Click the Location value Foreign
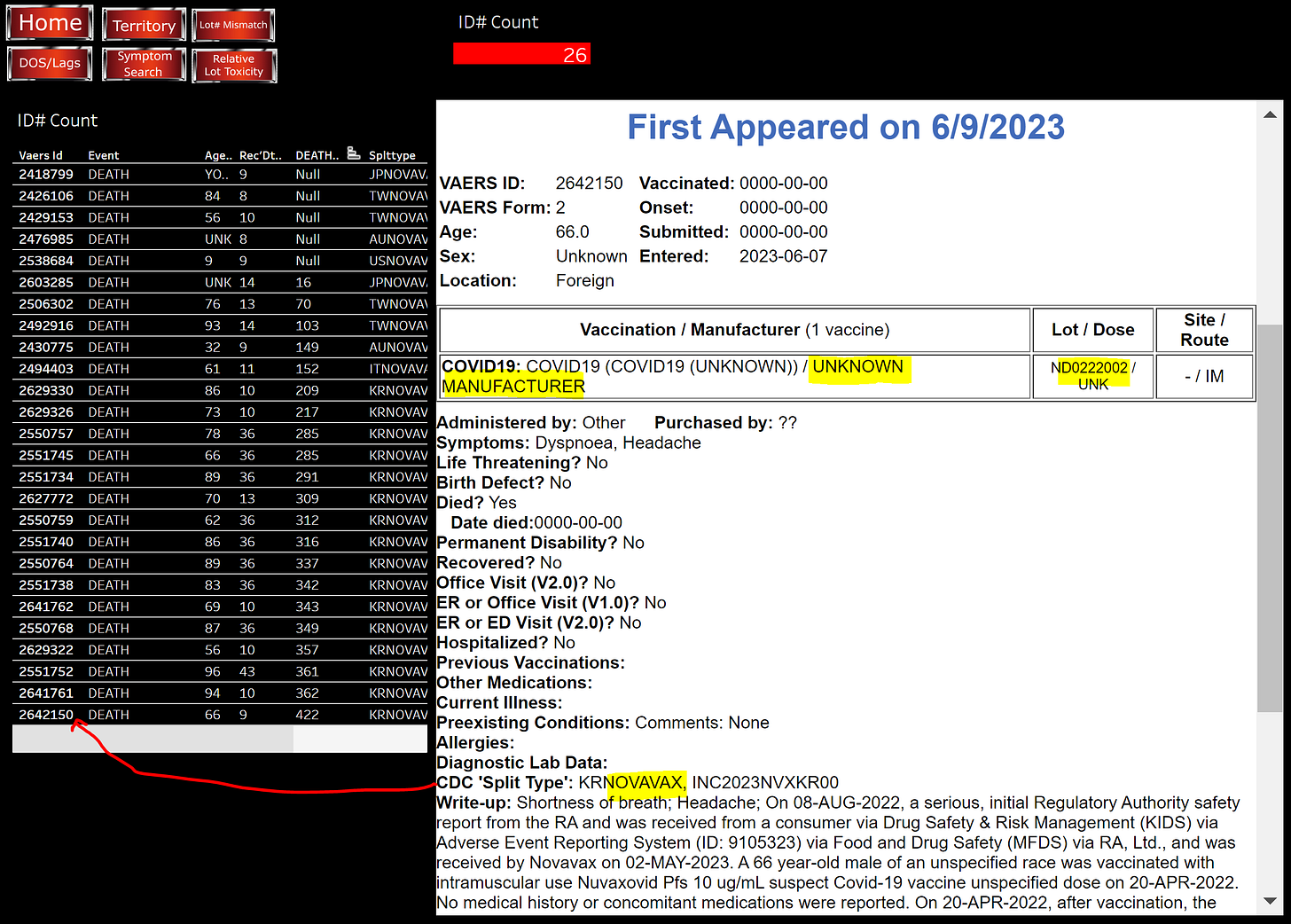 pyautogui.click(x=584, y=281)
